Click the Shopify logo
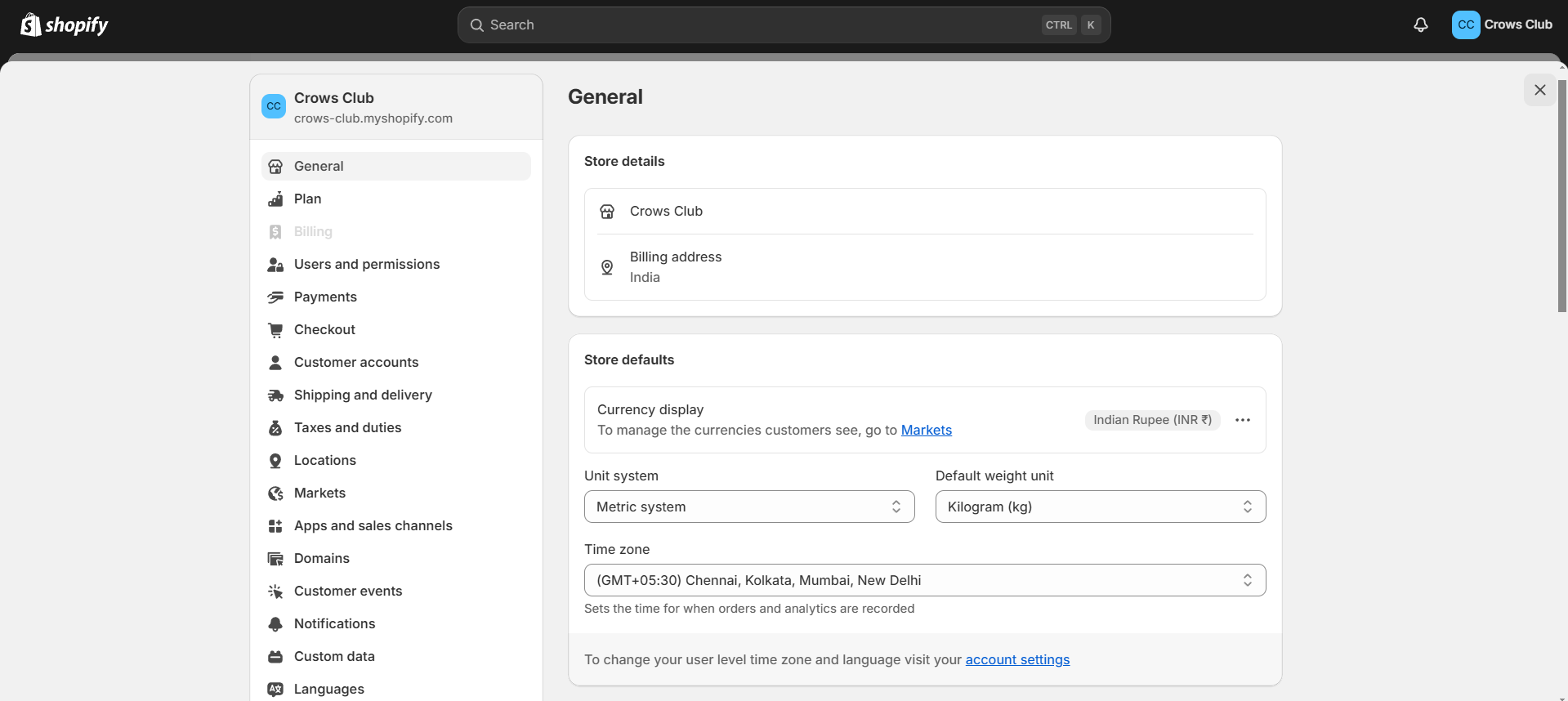 65,25
